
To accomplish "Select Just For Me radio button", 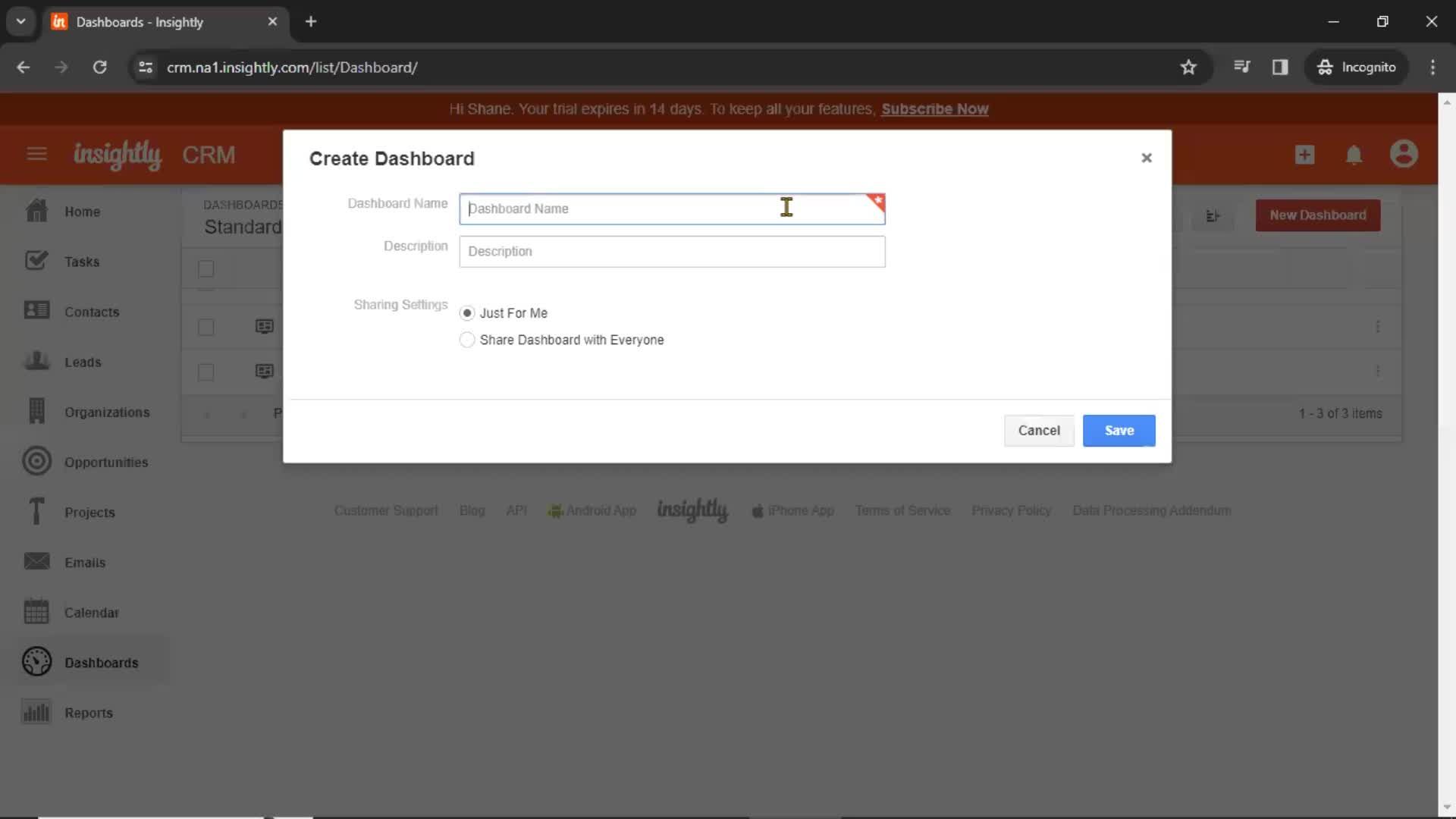I will pos(467,313).
